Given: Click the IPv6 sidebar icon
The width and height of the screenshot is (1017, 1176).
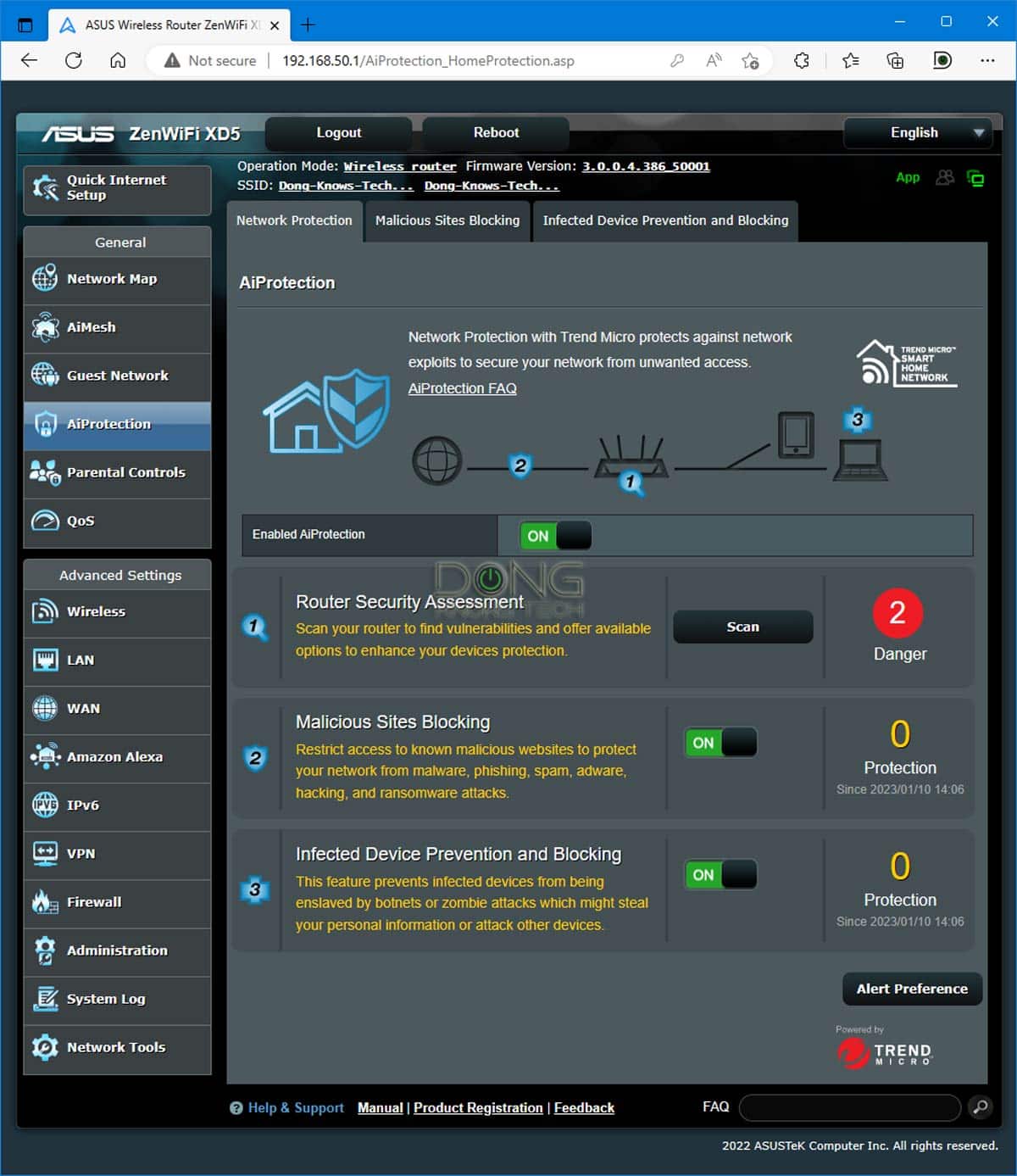Looking at the screenshot, I should tap(45, 805).
